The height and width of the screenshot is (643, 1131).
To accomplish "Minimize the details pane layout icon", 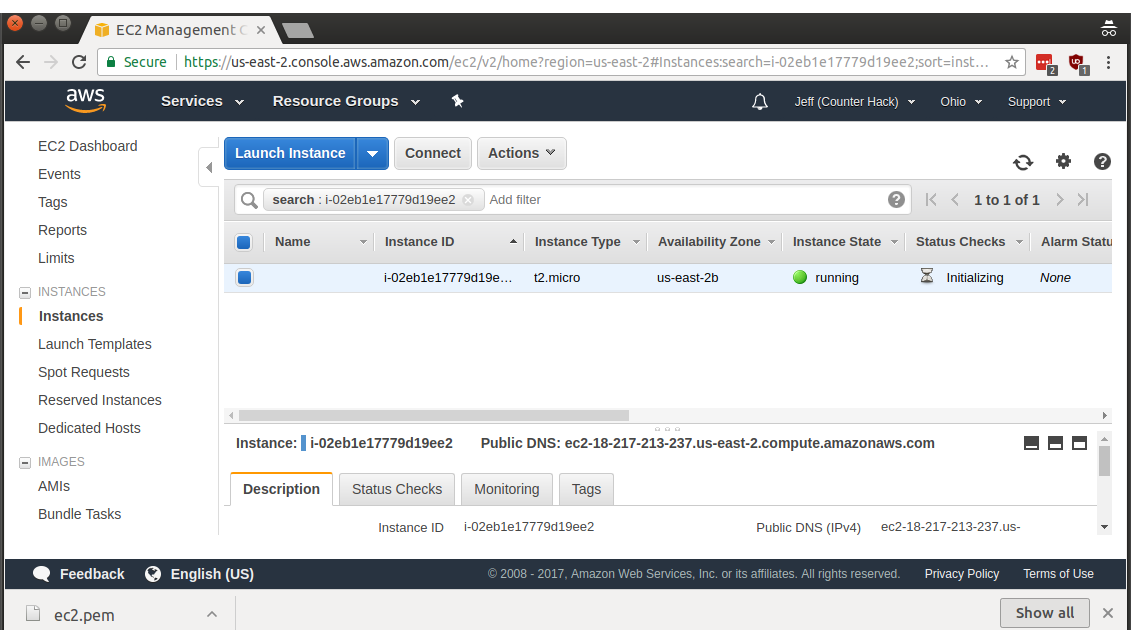I will (x=1031, y=443).
